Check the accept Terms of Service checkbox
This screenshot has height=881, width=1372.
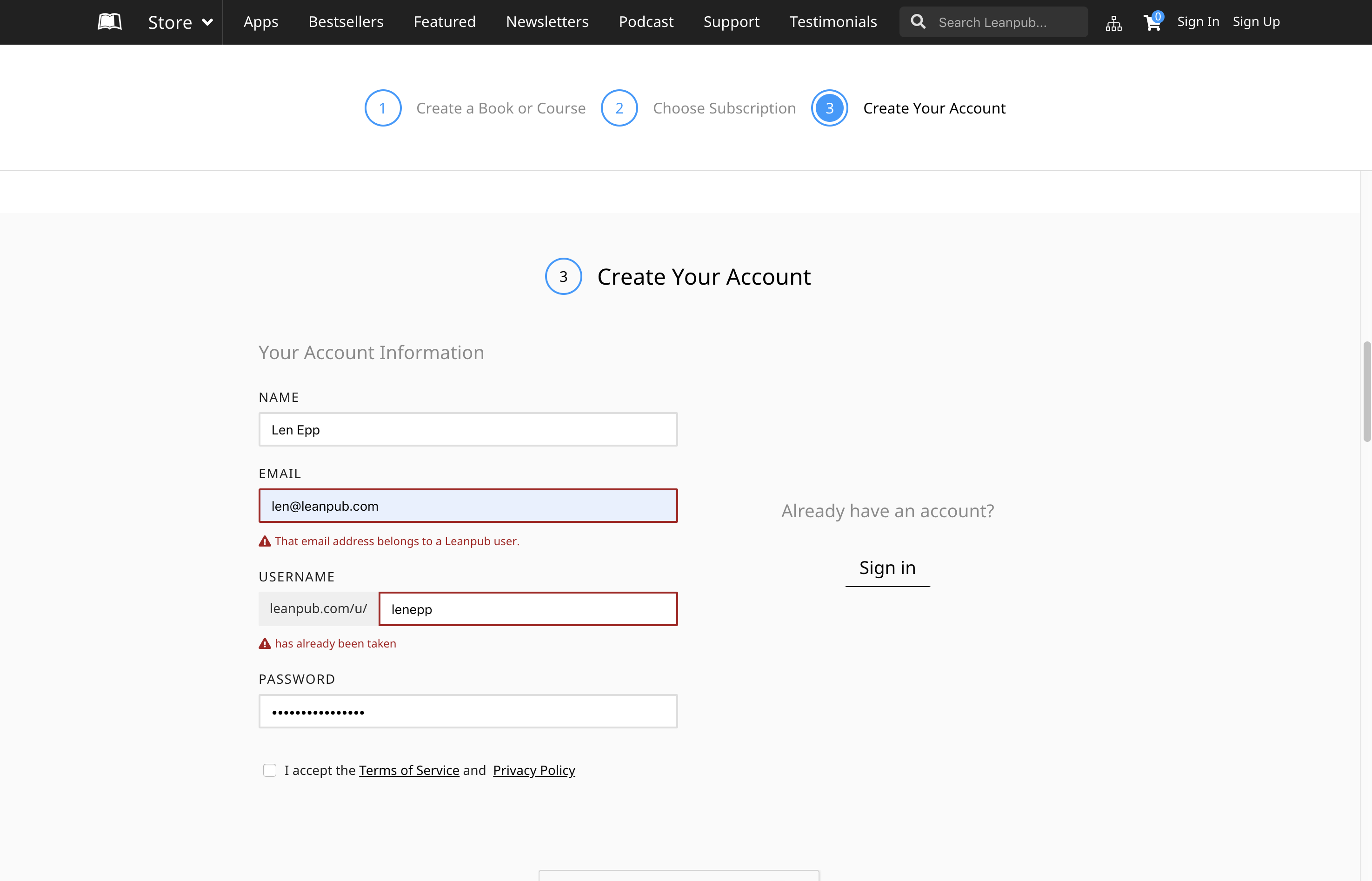click(269, 771)
